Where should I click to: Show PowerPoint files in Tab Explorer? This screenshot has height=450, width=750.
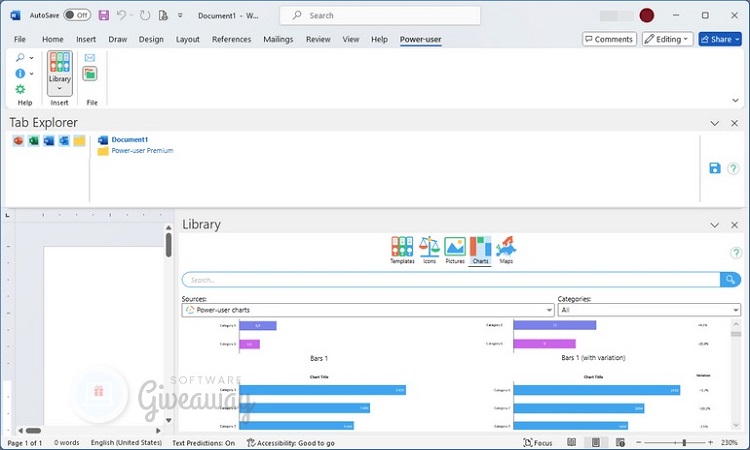click(x=18, y=141)
